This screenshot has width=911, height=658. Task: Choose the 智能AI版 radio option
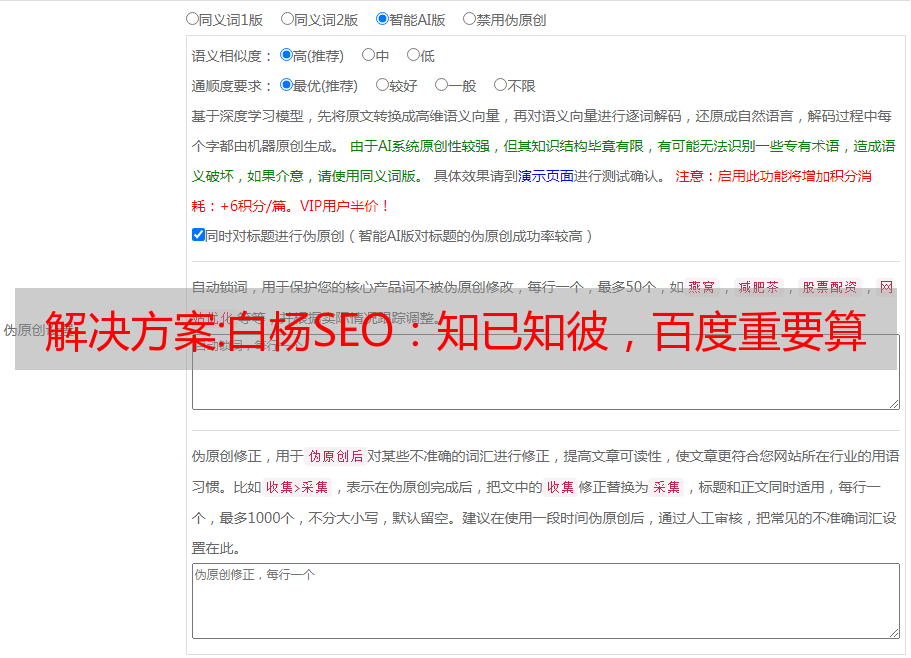coord(382,19)
